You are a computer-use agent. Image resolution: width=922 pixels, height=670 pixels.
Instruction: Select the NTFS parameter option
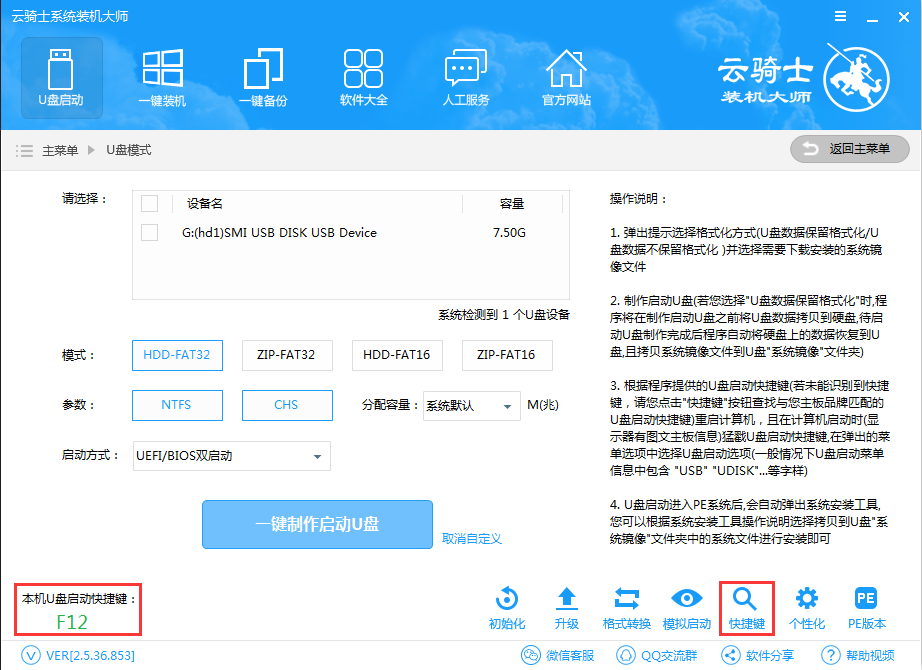coord(177,405)
